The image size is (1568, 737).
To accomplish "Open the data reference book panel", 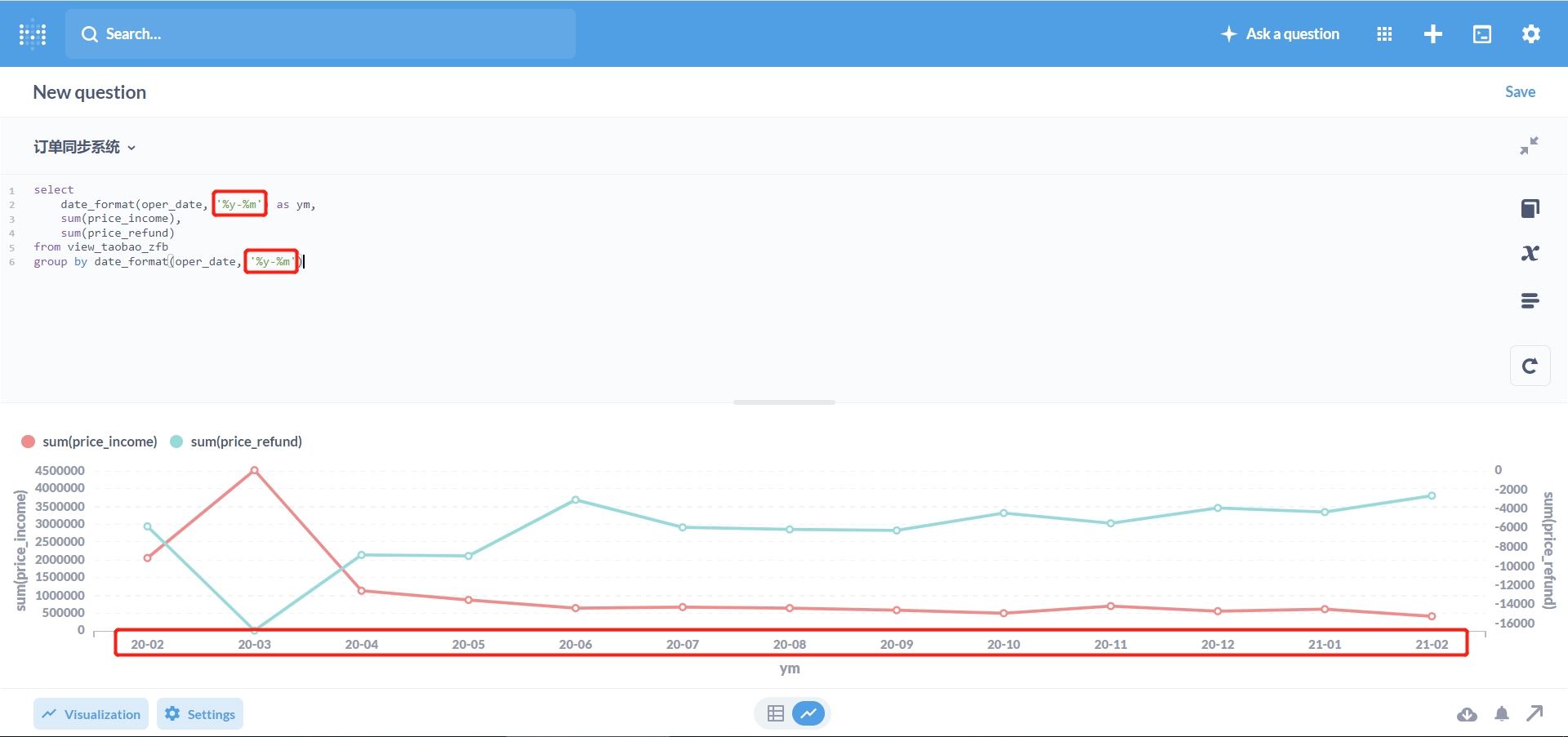I will [1530, 208].
